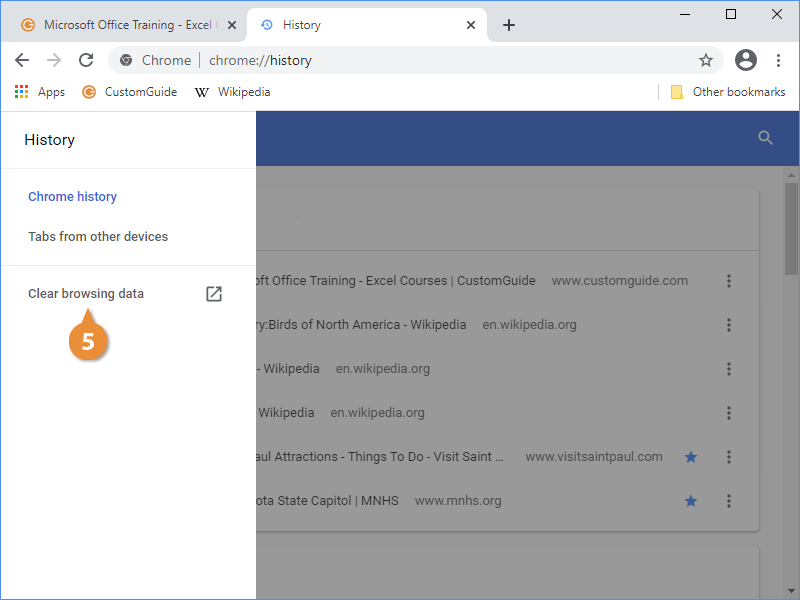
Task: Select the History tab
Action: 367,25
